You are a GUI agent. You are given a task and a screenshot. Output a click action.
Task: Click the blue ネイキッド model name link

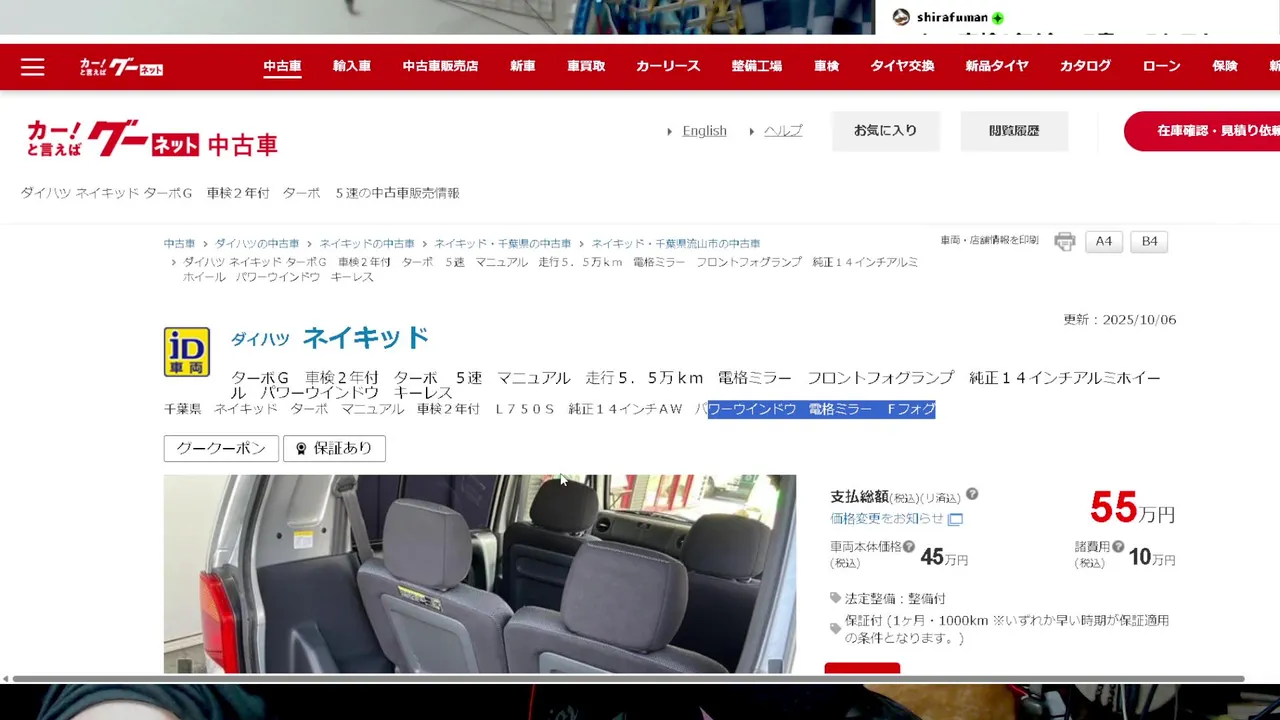[366, 338]
